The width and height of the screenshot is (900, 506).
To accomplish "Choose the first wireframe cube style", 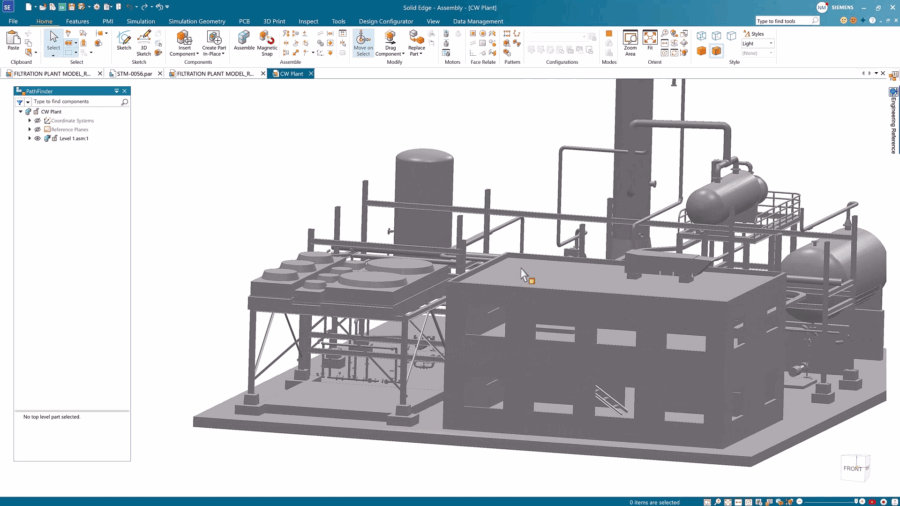I will pos(701,36).
